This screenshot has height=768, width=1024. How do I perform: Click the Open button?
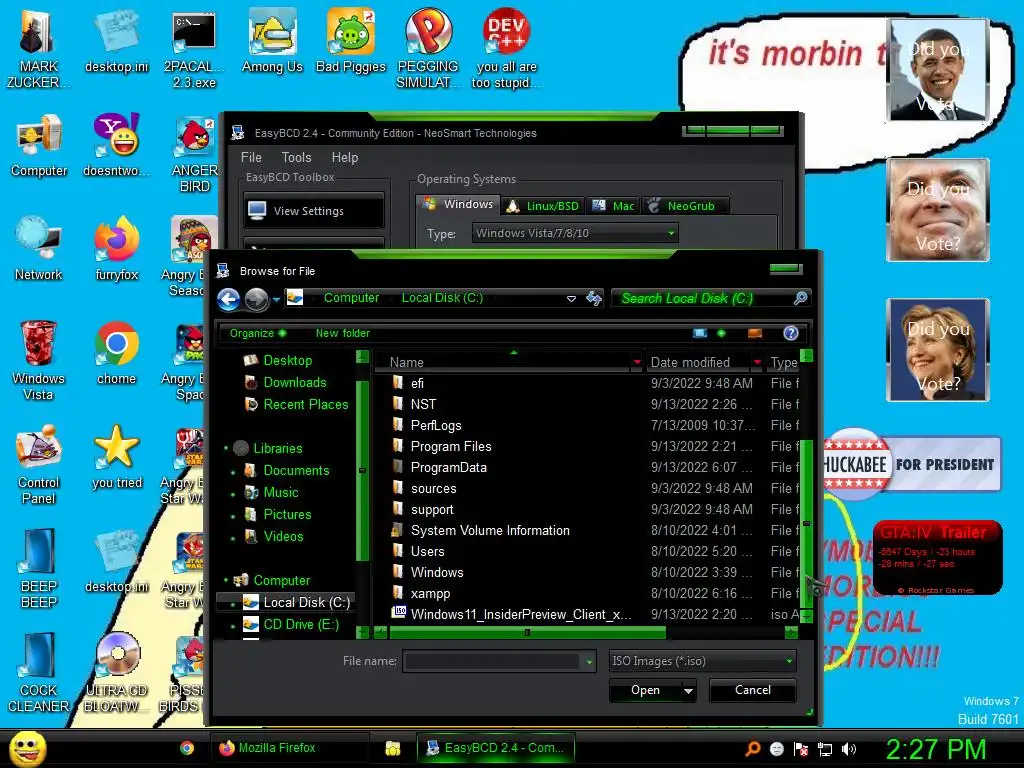[x=645, y=690]
